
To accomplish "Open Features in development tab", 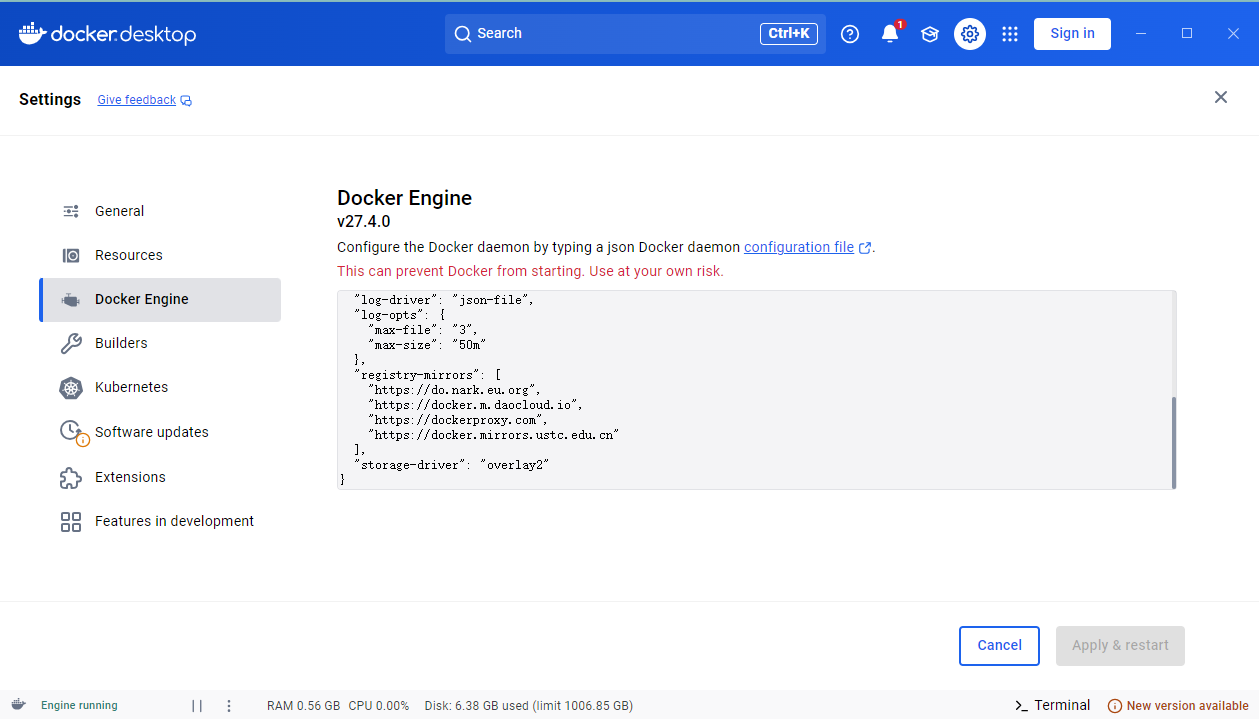I will 160,521.
